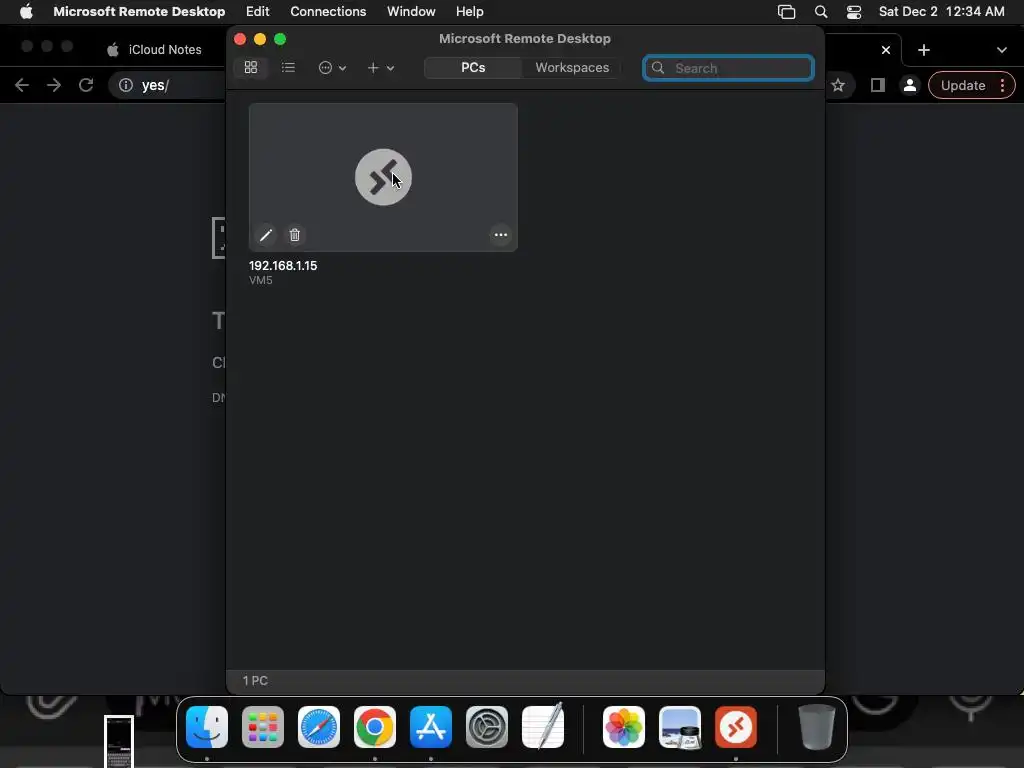Bookmark this page with the star icon
The height and width of the screenshot is (768, 1024).
[x=839, y=86]
